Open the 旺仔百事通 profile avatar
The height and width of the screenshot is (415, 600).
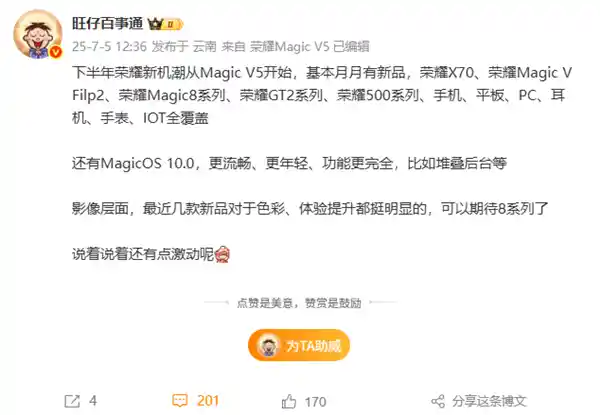click(38, 34)
